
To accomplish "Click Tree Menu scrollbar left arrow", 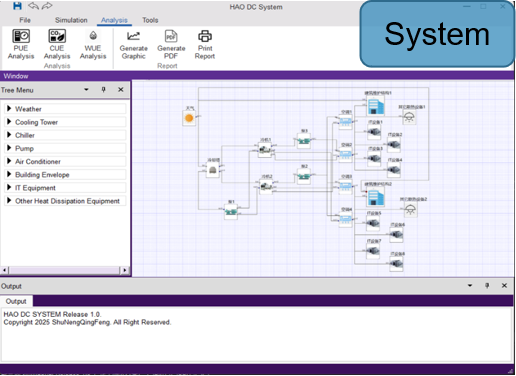I will (x=4, y=270).
